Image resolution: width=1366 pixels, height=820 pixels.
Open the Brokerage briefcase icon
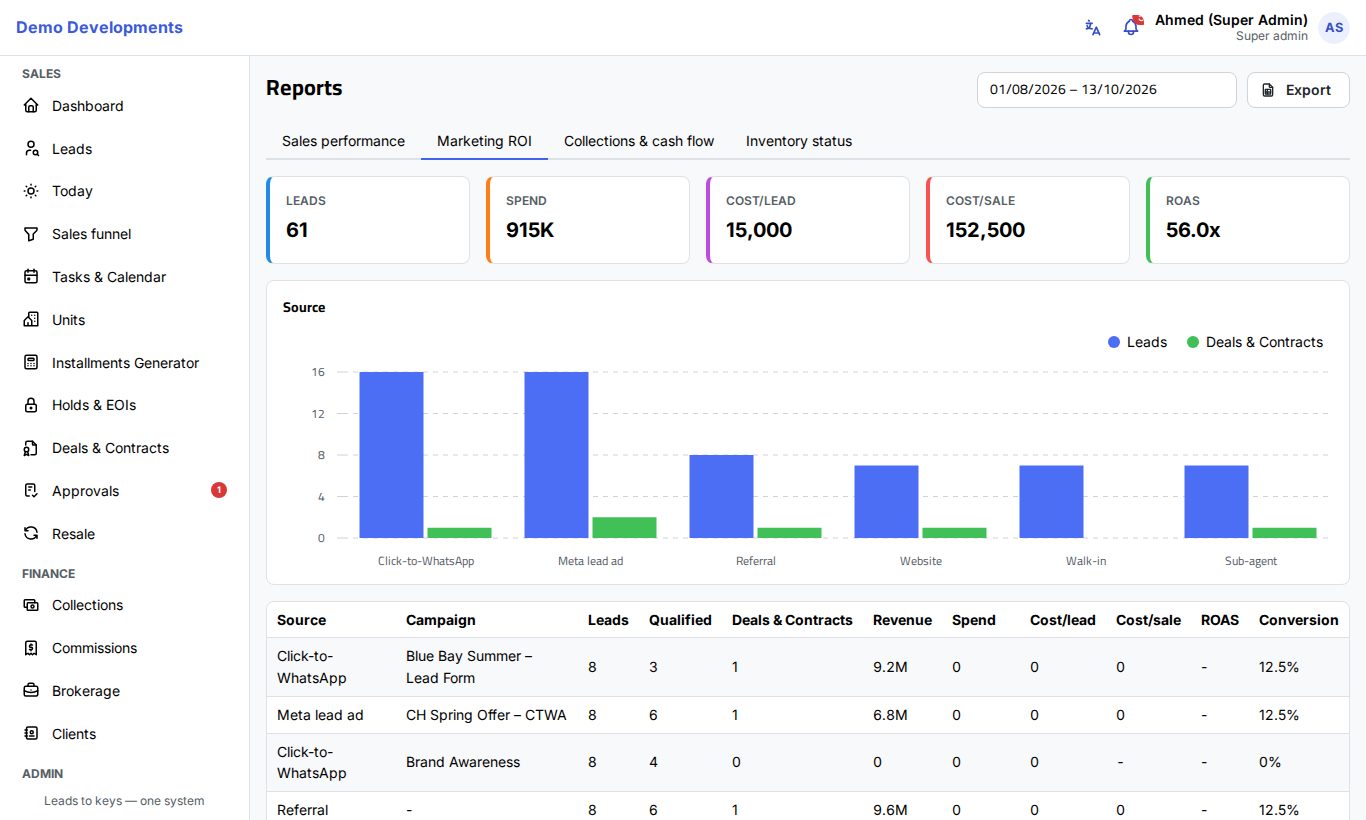[x=31, y=691]
